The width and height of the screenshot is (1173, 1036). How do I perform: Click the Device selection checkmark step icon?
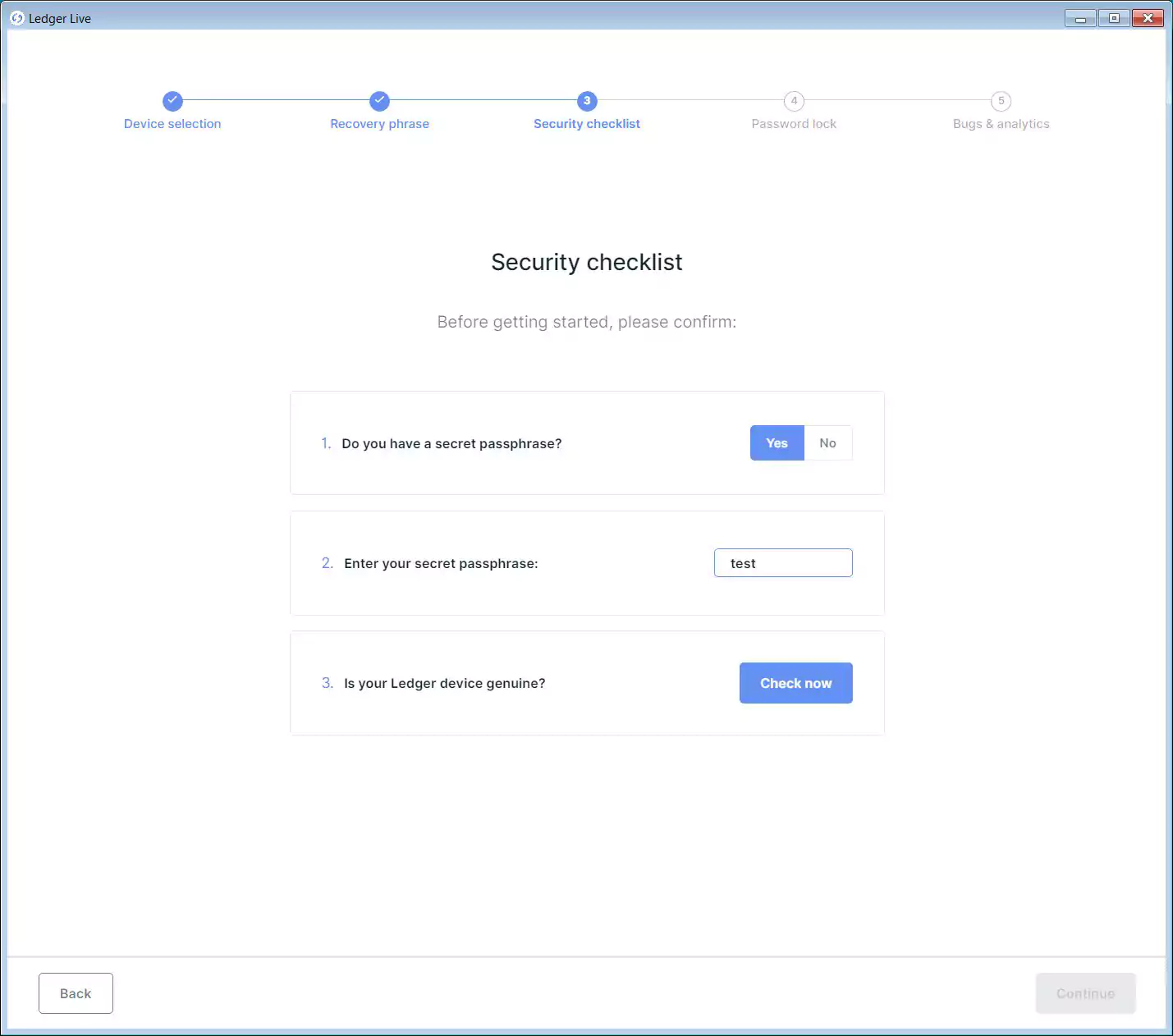click(x=172, y=101)
